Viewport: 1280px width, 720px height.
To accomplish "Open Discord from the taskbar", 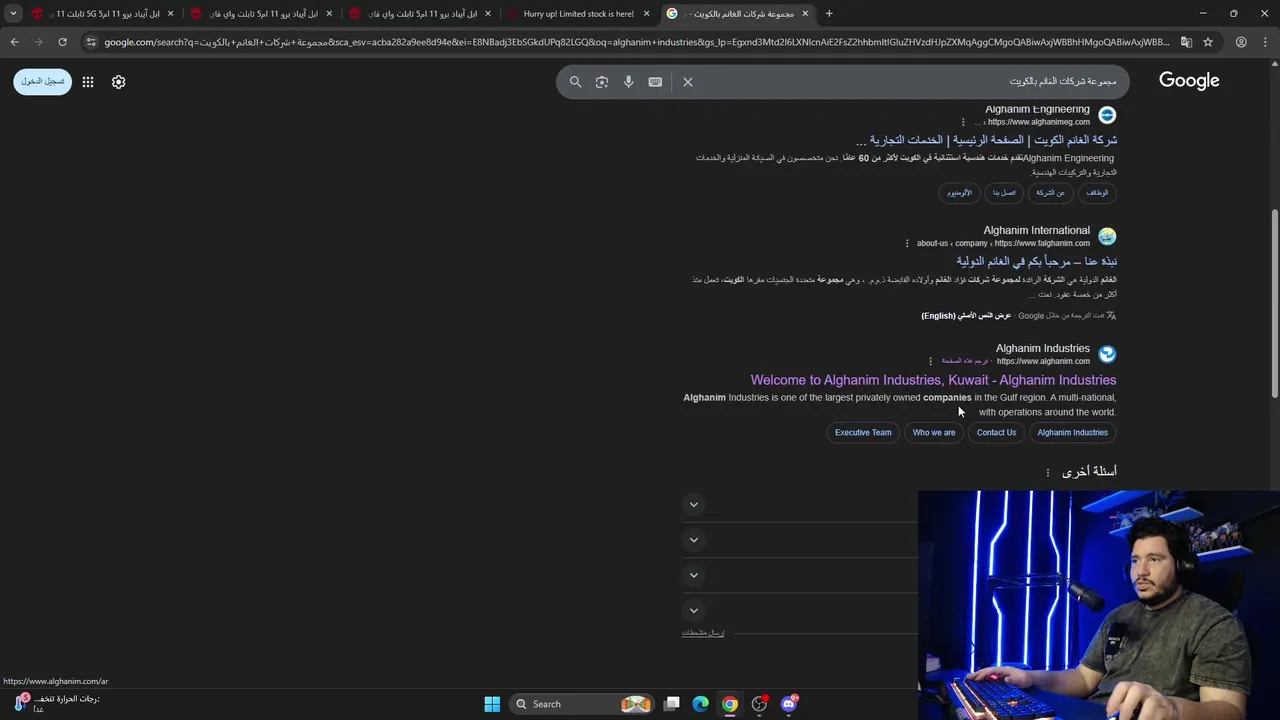I will pyautogui.click(x=789, y=704).
